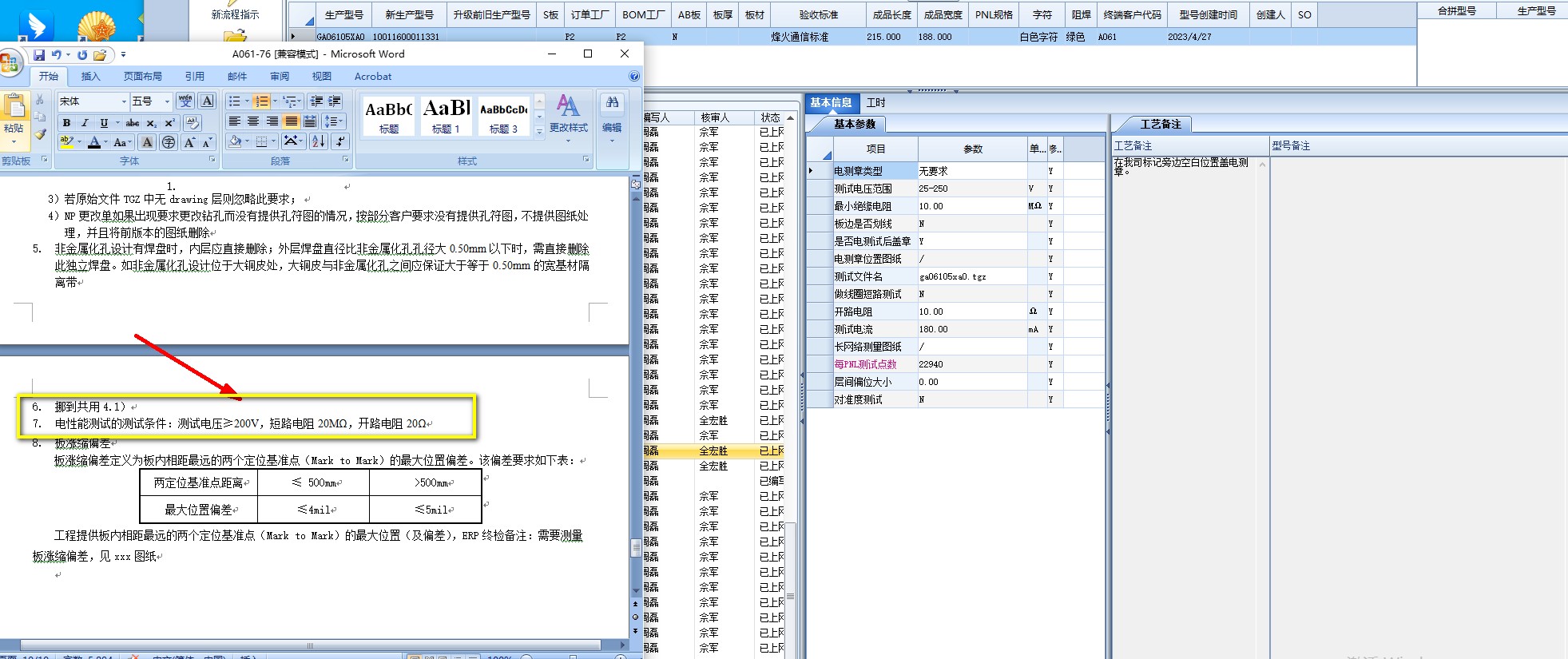Switch to the Acrobat ribbon tab
Image resolution: width=1568 pixels, height=659 pixels.
pyautogui.click(x=373, y=77)
